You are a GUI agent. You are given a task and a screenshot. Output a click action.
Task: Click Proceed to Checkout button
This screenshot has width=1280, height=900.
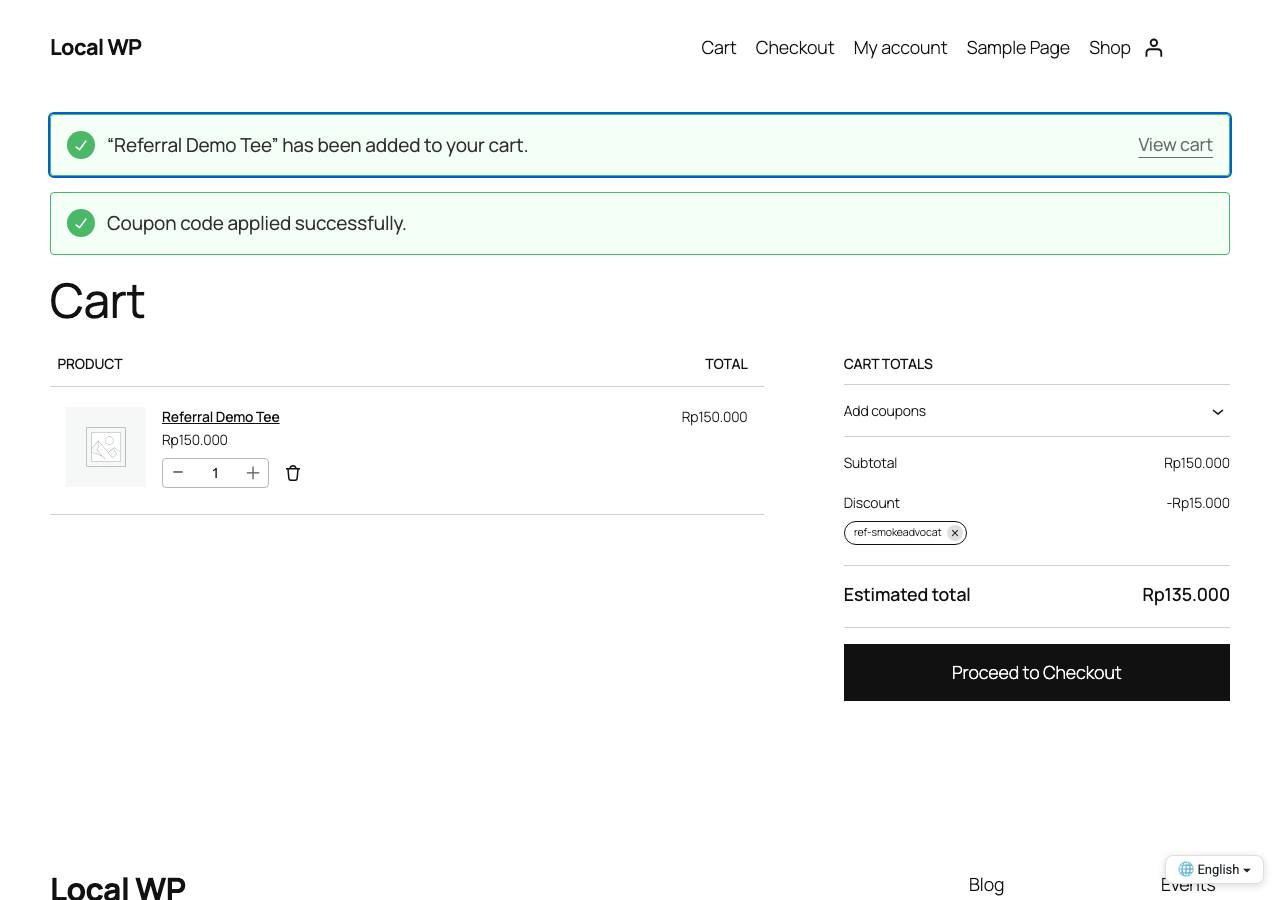pyautogui.click(x=1036, y=672)
